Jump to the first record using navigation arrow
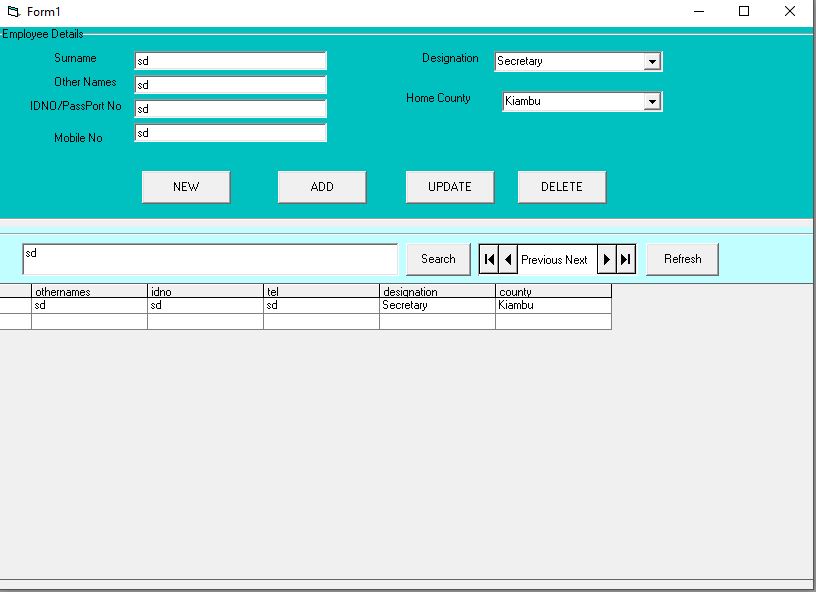This screenshot has width=816, height=592. [489, 258]
